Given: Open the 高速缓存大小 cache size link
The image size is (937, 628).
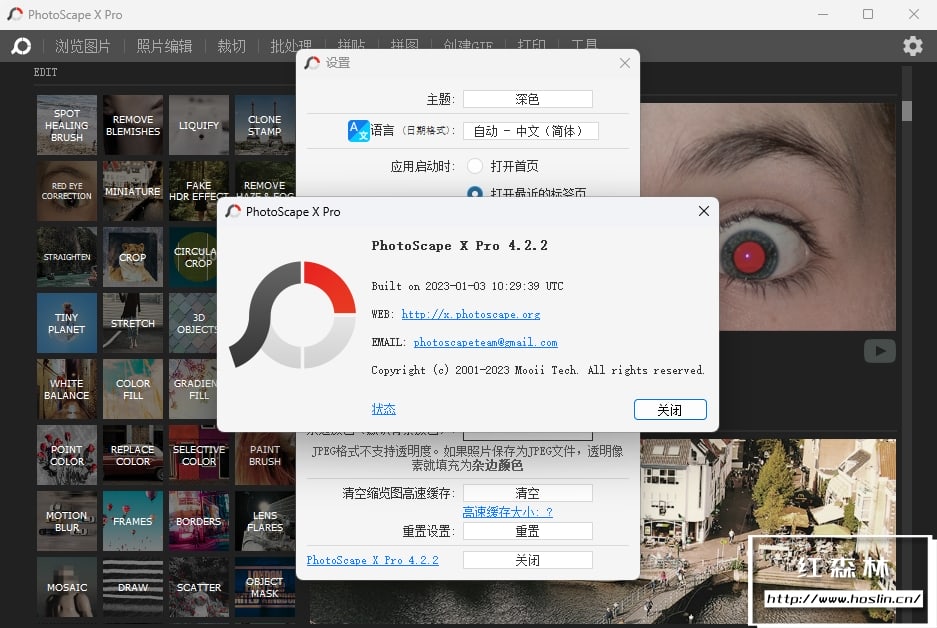Looking at the screenshot, I should pos(507,512).
